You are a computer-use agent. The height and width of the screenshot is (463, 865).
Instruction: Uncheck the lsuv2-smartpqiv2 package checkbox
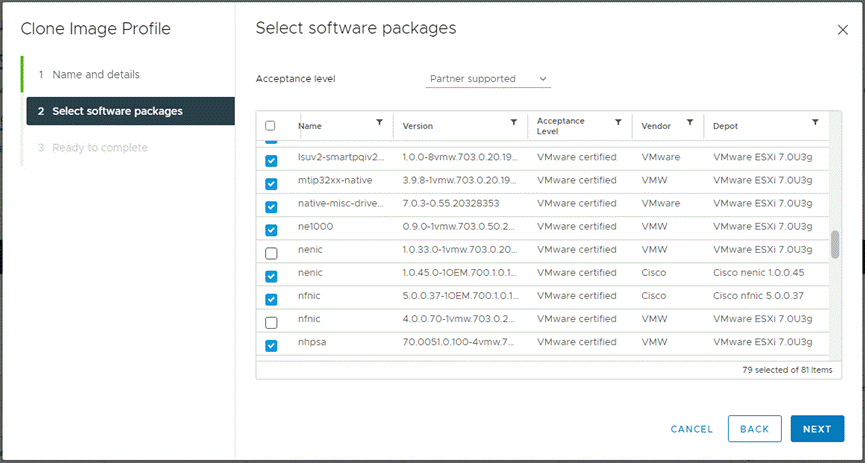coord(271,161)
